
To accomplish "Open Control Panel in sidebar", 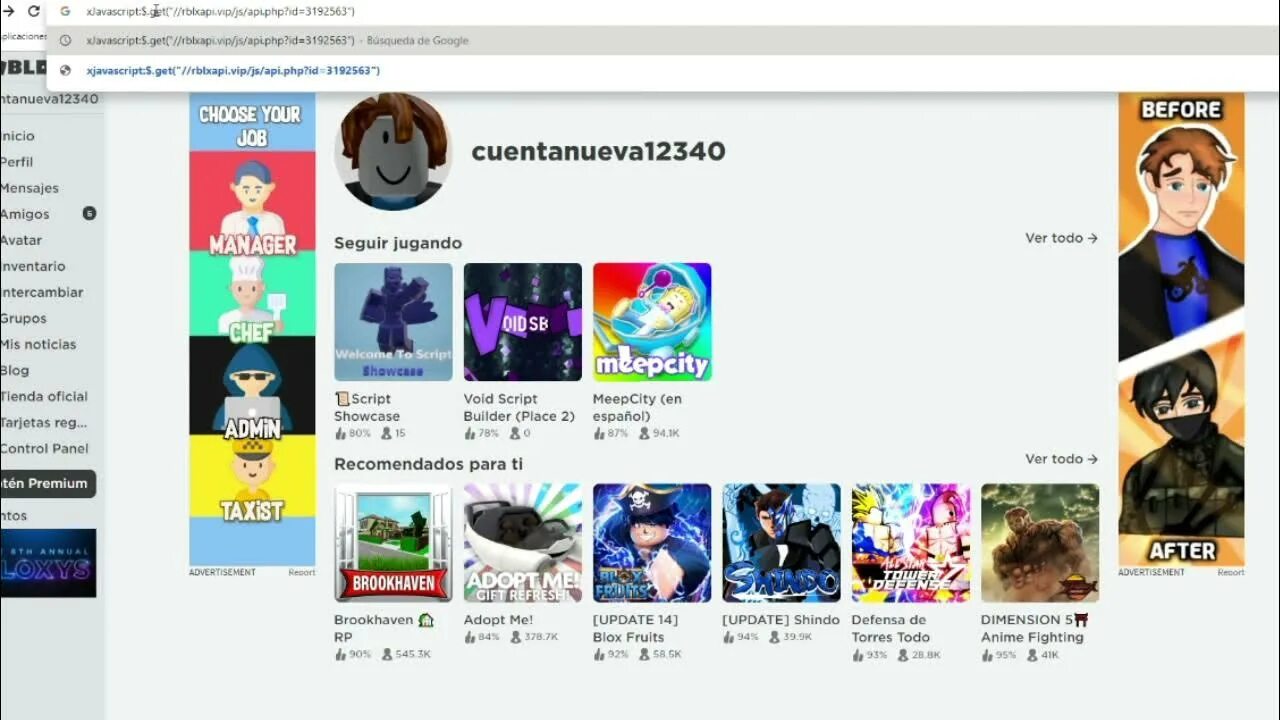I will click(45, 448).
